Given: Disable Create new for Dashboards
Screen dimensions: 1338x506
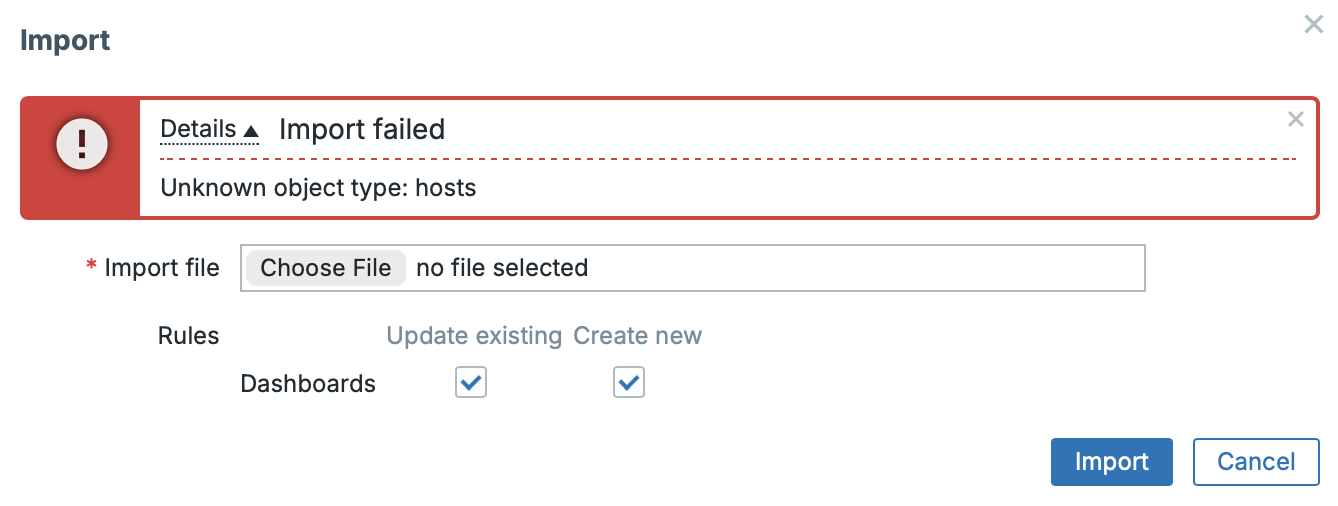Looking at the screenshot, I should pos(629,383).
